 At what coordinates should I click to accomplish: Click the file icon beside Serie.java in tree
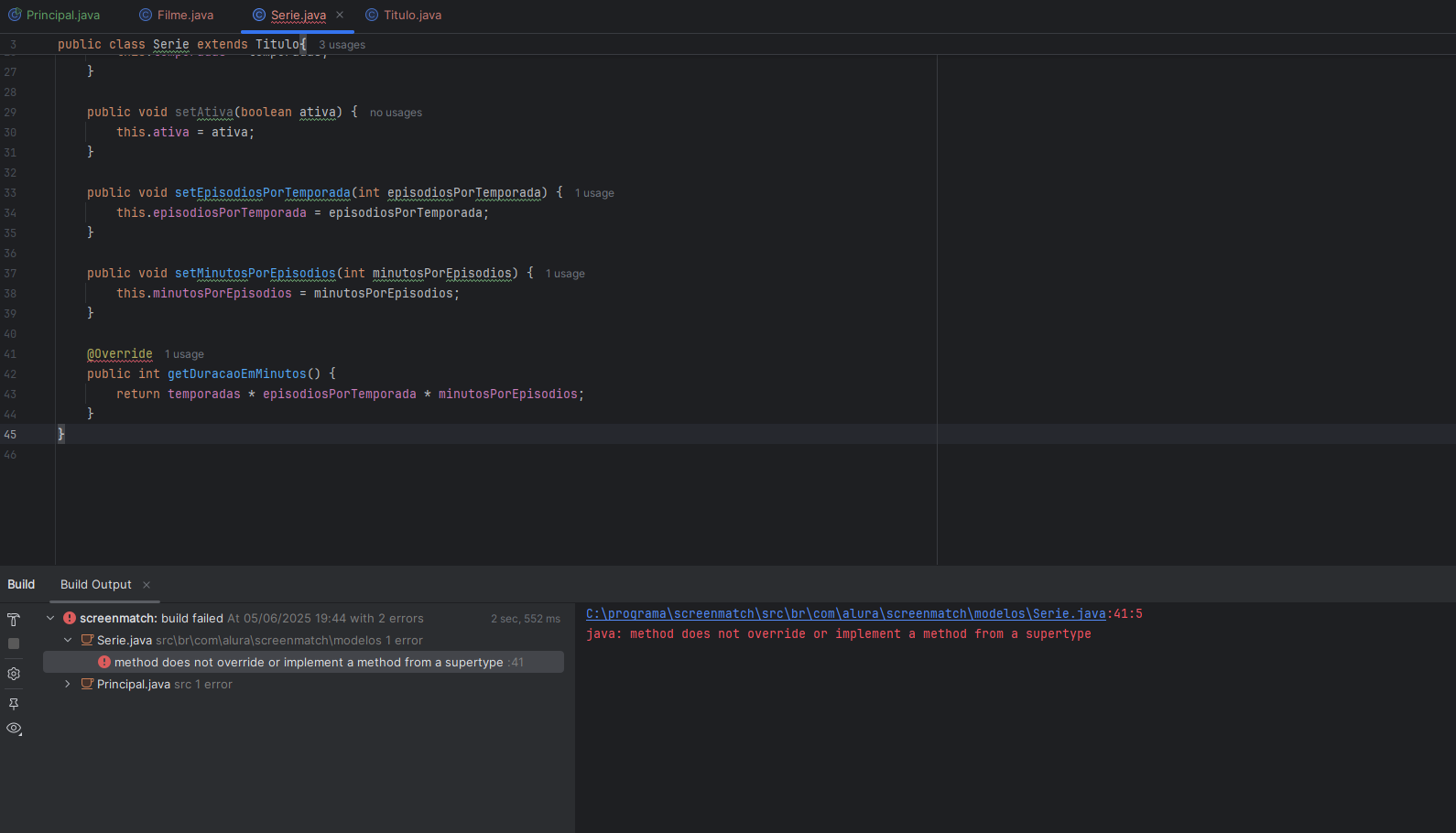(x=87, y=640)
